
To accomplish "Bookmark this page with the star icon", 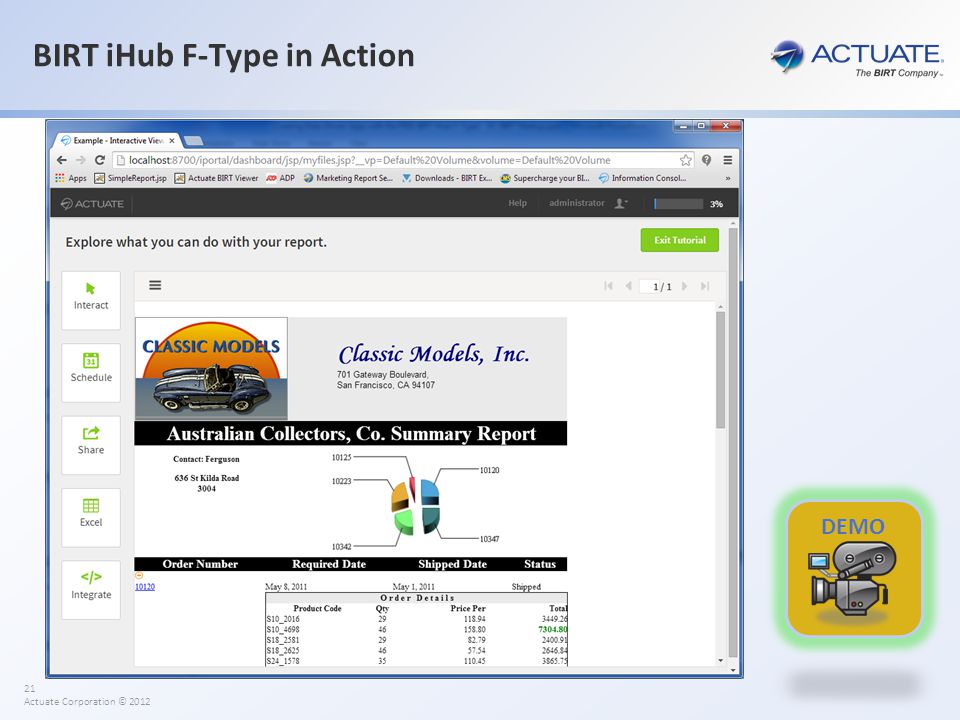I will [x=686, y=160].
